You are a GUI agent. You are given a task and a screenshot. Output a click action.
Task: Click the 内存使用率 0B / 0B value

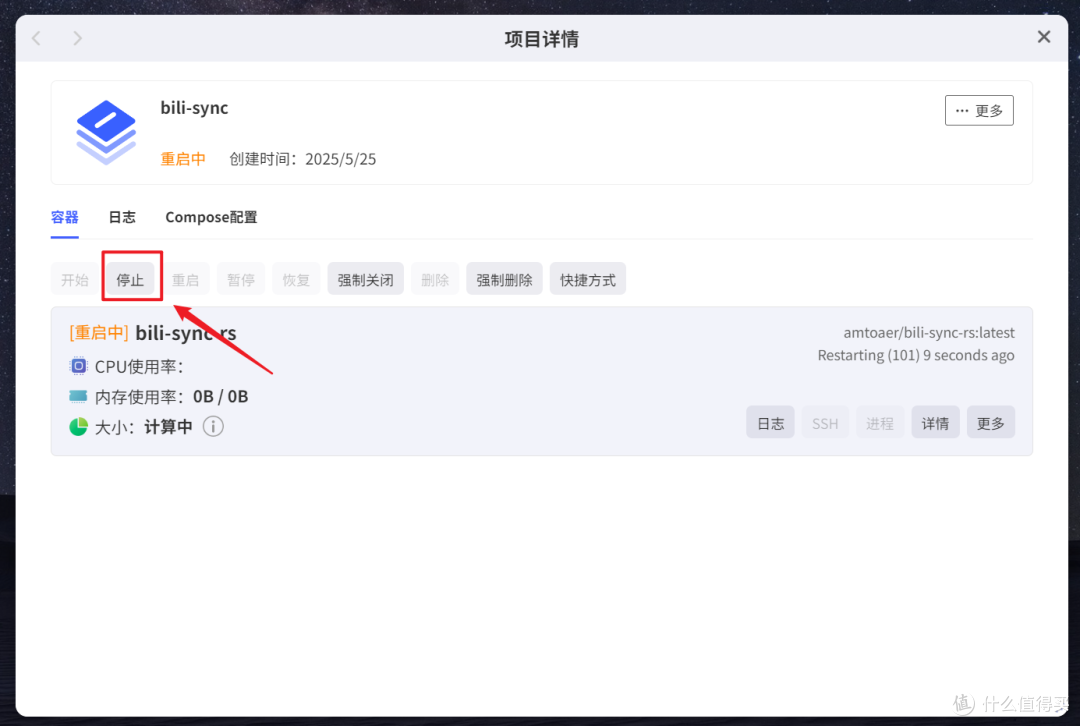[x=220, y=396]
